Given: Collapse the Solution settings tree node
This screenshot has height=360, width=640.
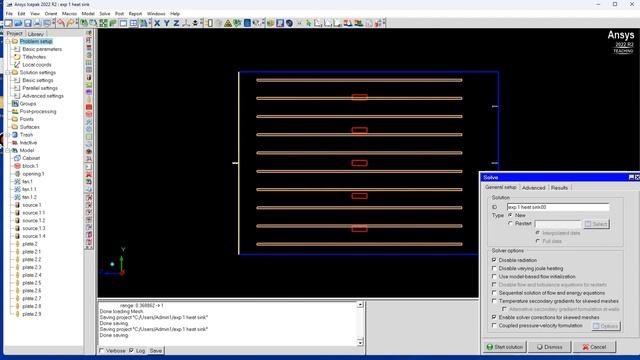Looking at the screenshot, I should click(x=7, y=72).
